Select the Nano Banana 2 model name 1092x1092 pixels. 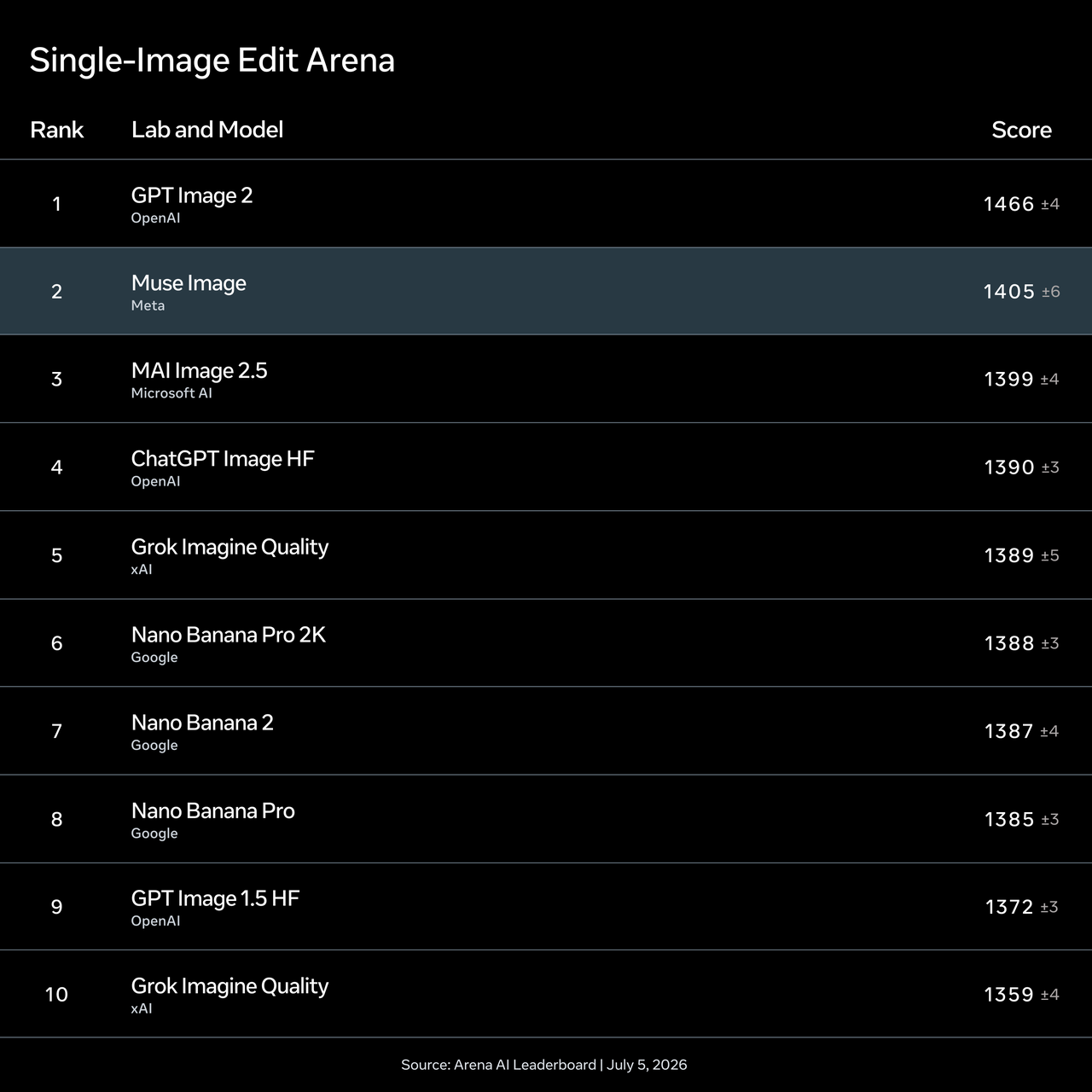pos(202,723)
